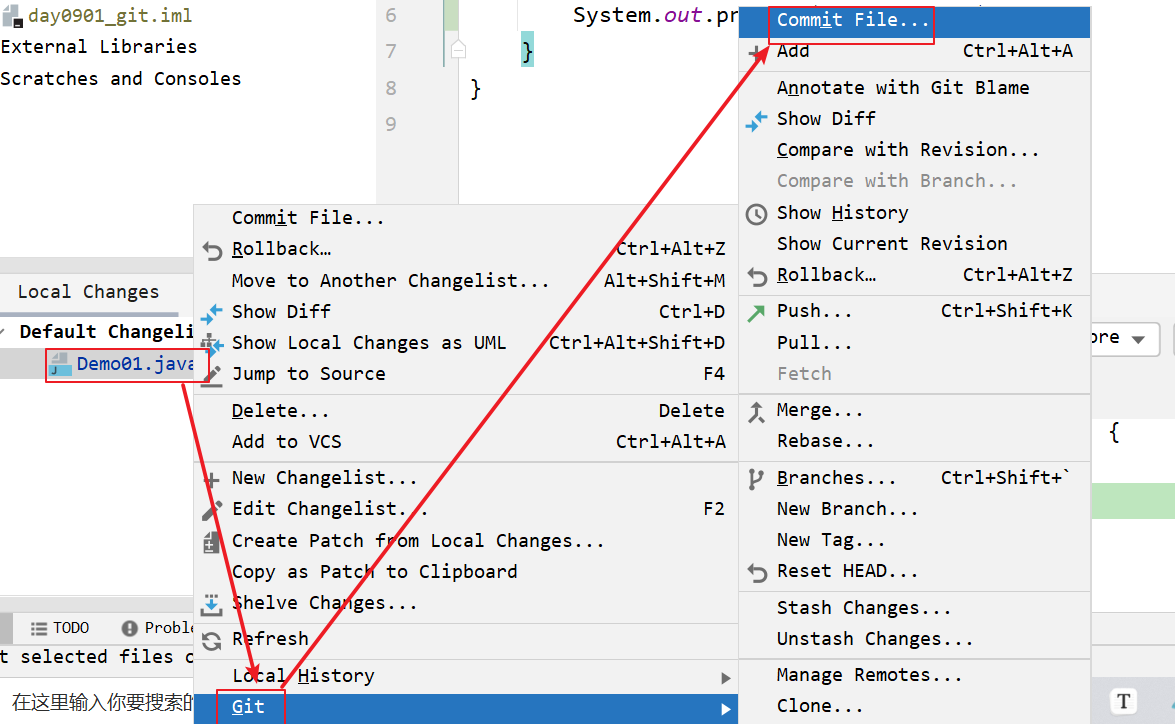
Task: Switch to the Local Changes tab
Action: click(88, 292)
